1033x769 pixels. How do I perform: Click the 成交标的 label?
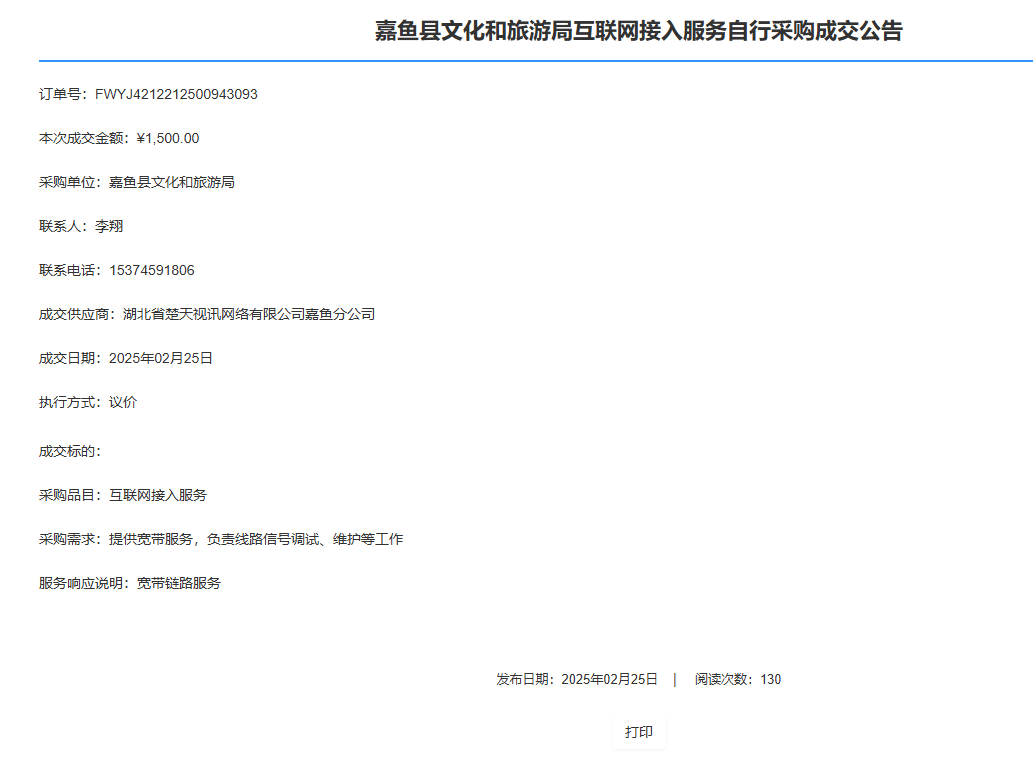pyautogui.click(x=70, y=451)
